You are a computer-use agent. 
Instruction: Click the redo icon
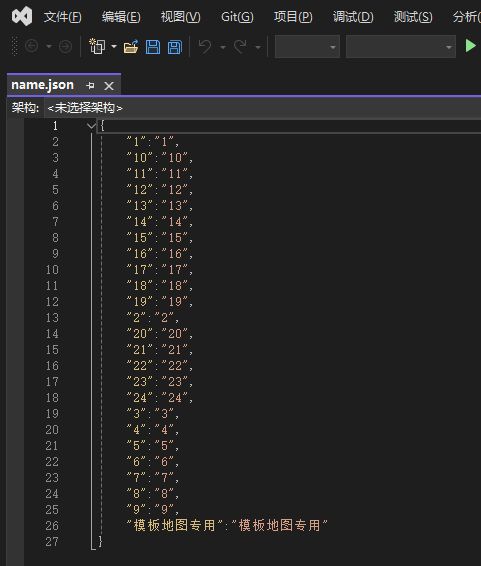coord(240,47)
